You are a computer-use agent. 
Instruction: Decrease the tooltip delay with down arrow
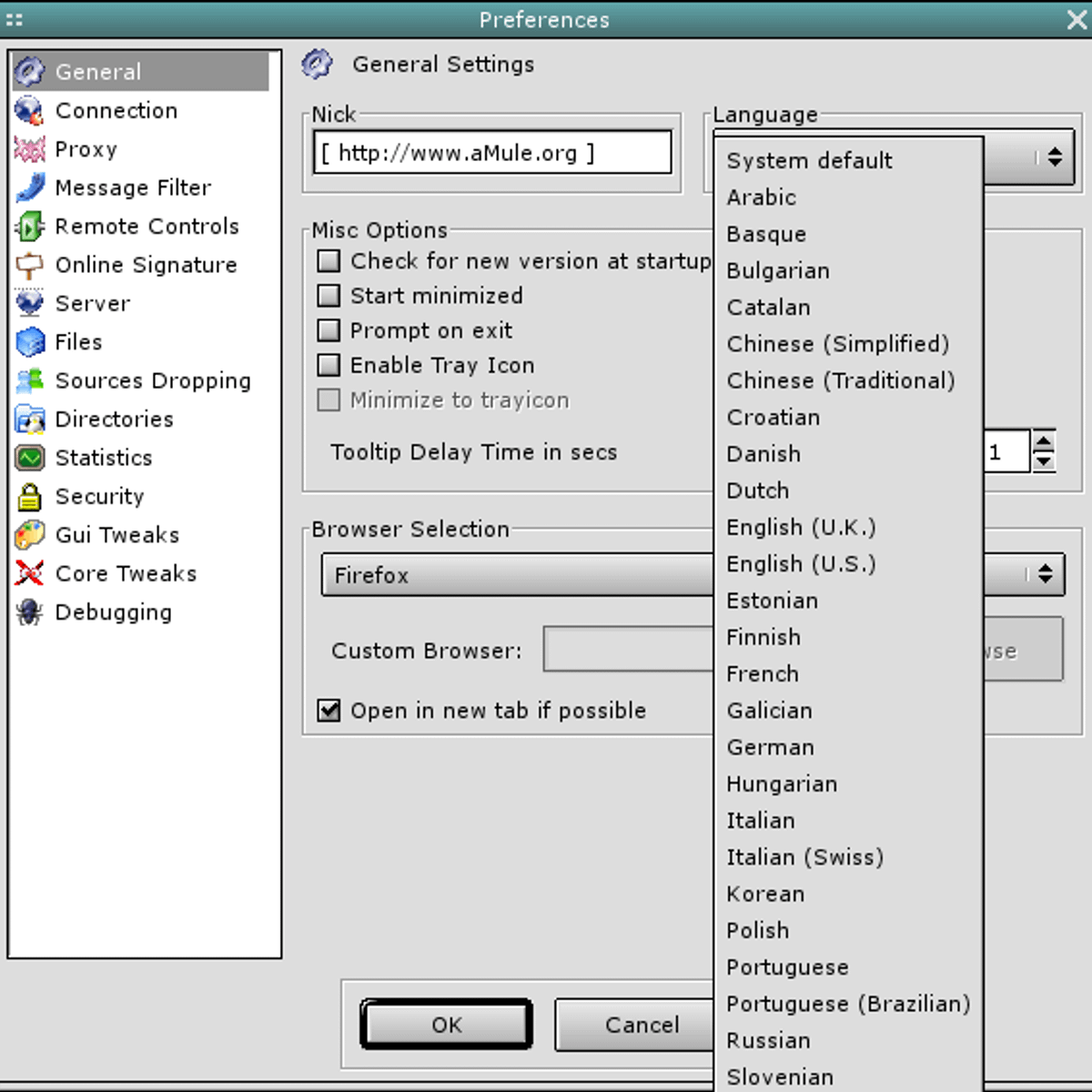click(1044, 461)
